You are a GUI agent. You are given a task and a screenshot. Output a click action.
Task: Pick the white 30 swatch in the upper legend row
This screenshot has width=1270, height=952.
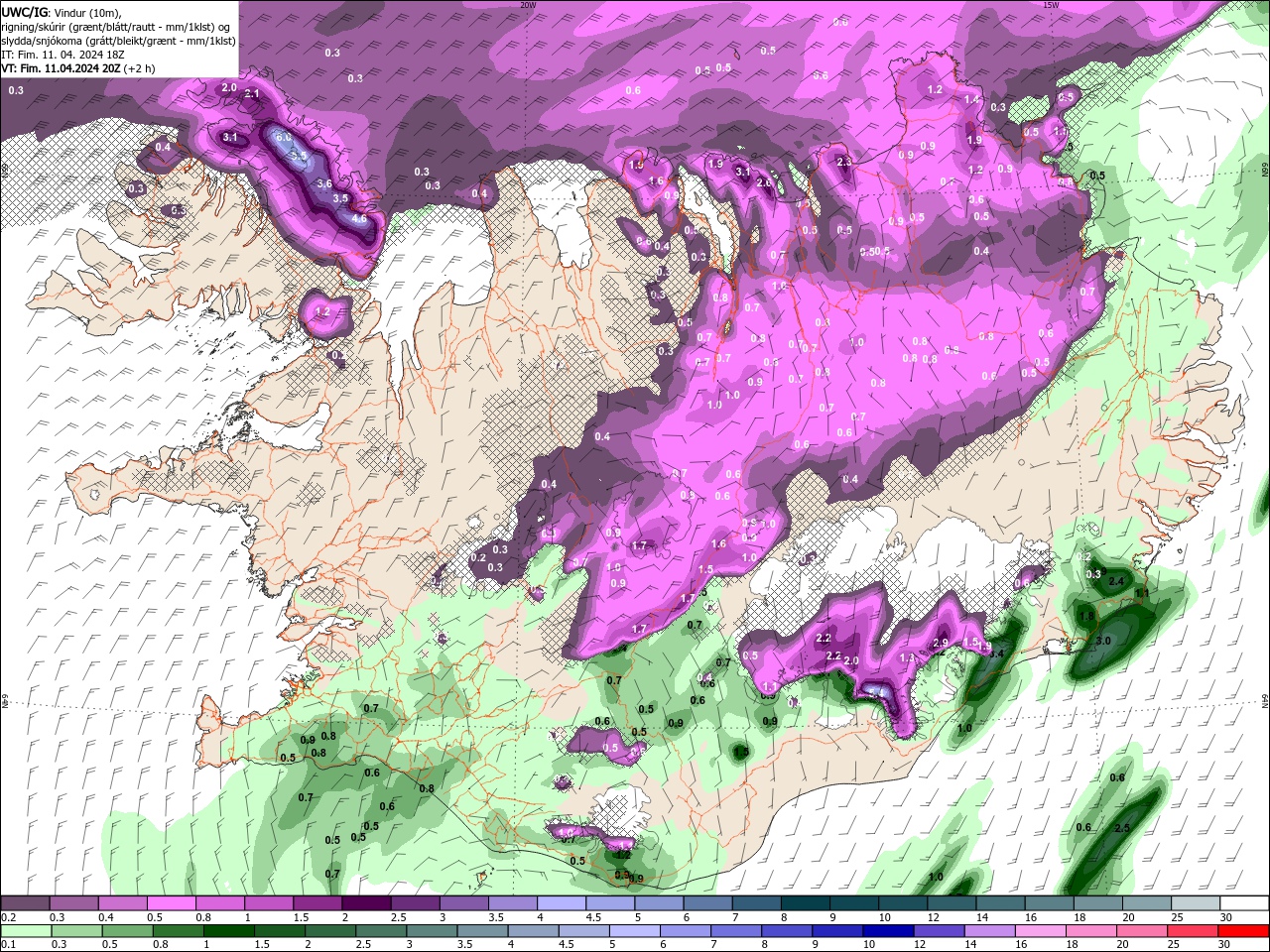pos(1244,903)
